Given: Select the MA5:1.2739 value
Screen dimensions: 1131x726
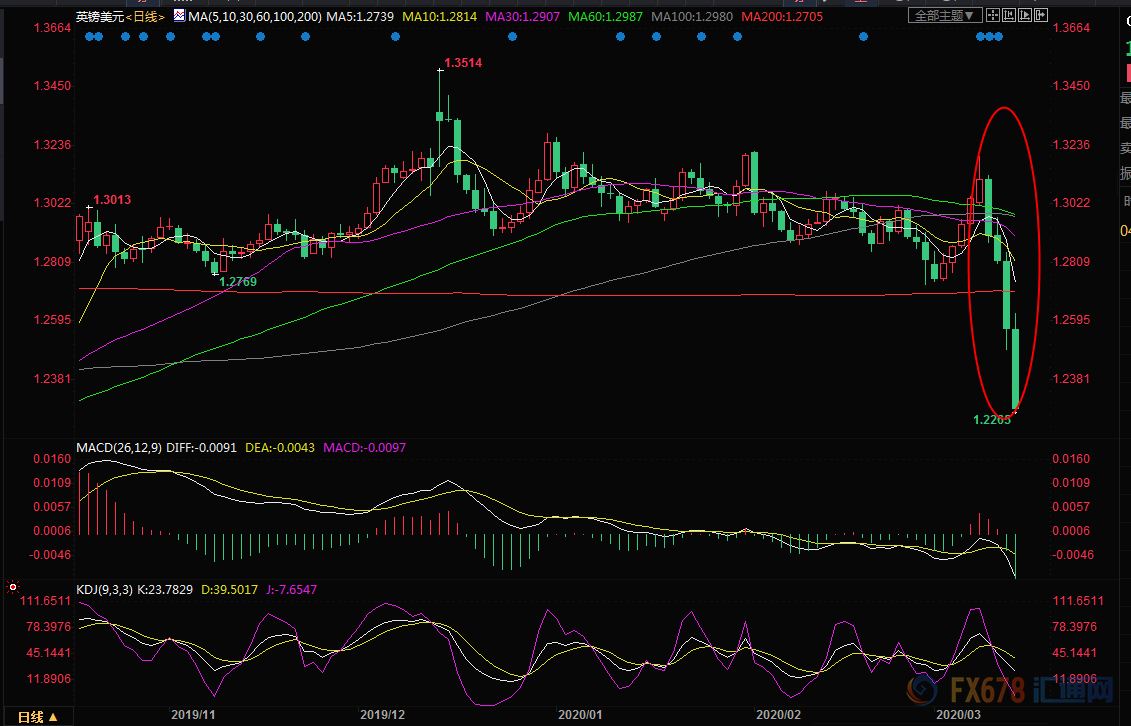Looking at the screenshot, I should [360, 16].
